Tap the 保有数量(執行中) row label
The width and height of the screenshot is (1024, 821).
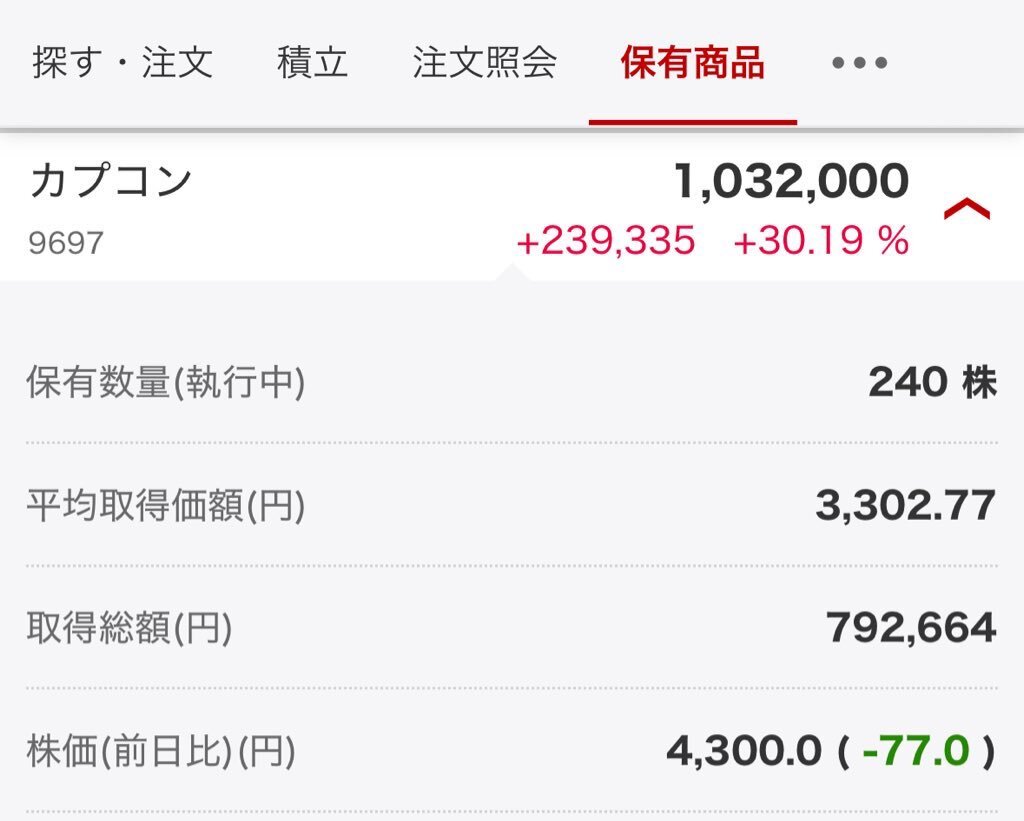[x=166, y=382]
